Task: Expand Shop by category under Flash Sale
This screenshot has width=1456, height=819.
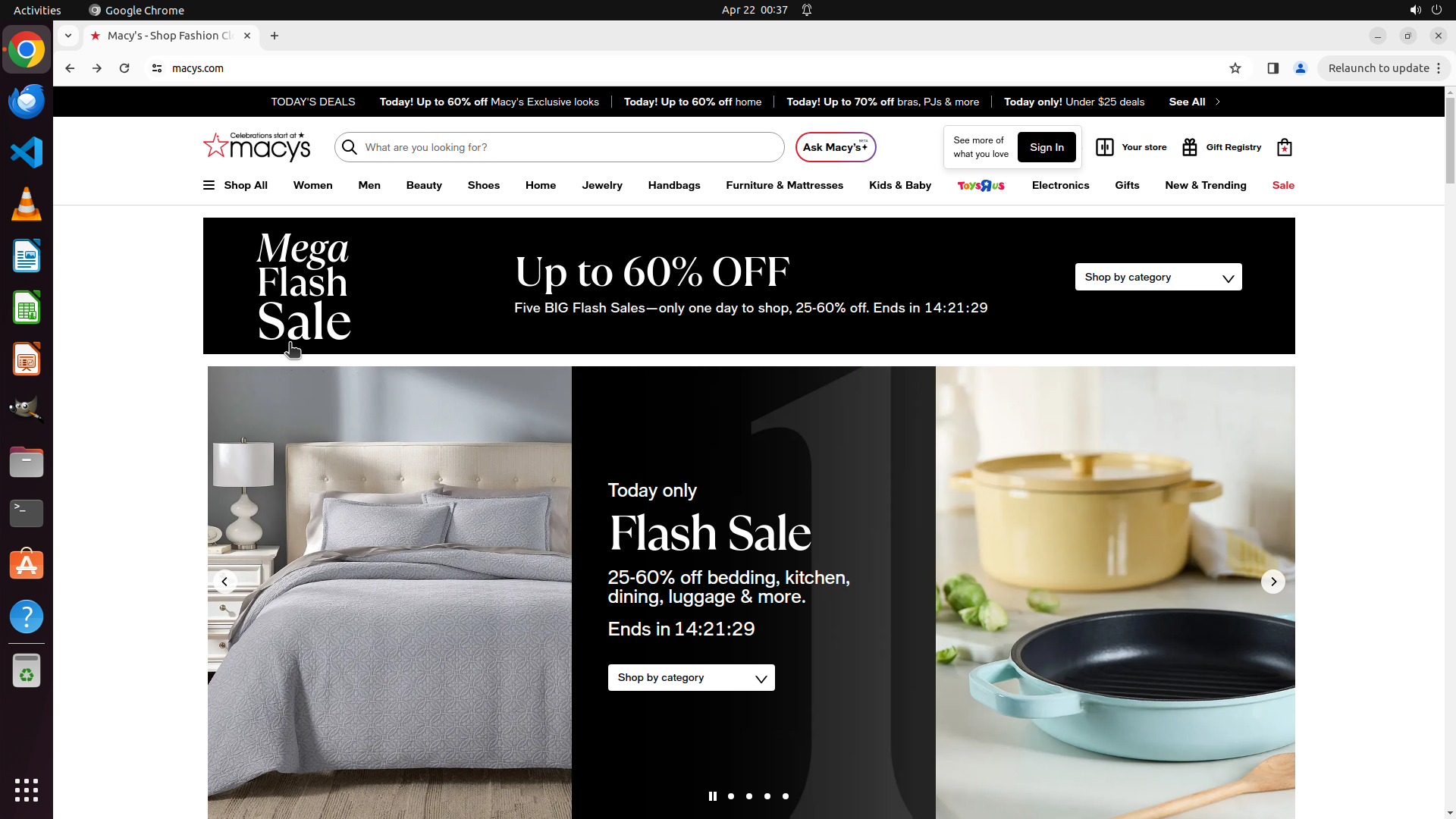Action: coord(691,677)
